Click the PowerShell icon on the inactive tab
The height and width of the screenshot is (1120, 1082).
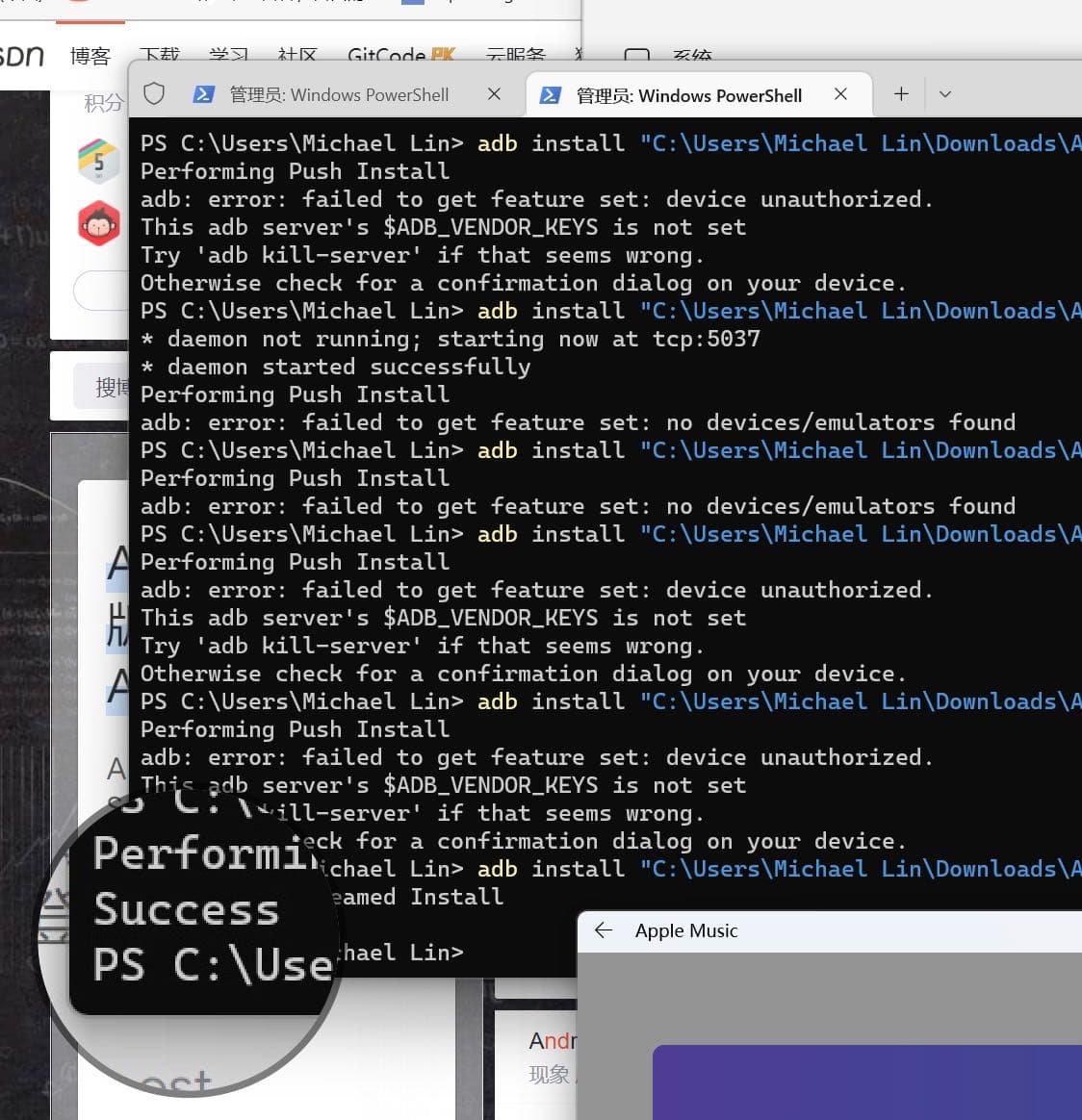click(204, 94)
